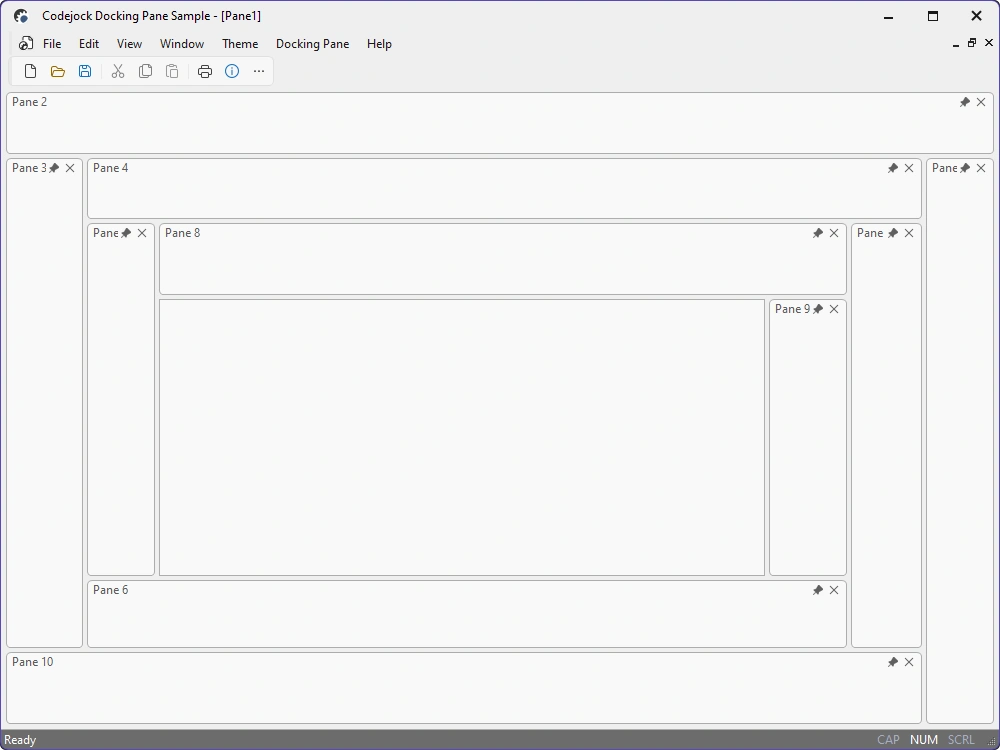The image size is (1000, 750).
Task: Click the Open folder toolbar icon
Action: [57, 71]
